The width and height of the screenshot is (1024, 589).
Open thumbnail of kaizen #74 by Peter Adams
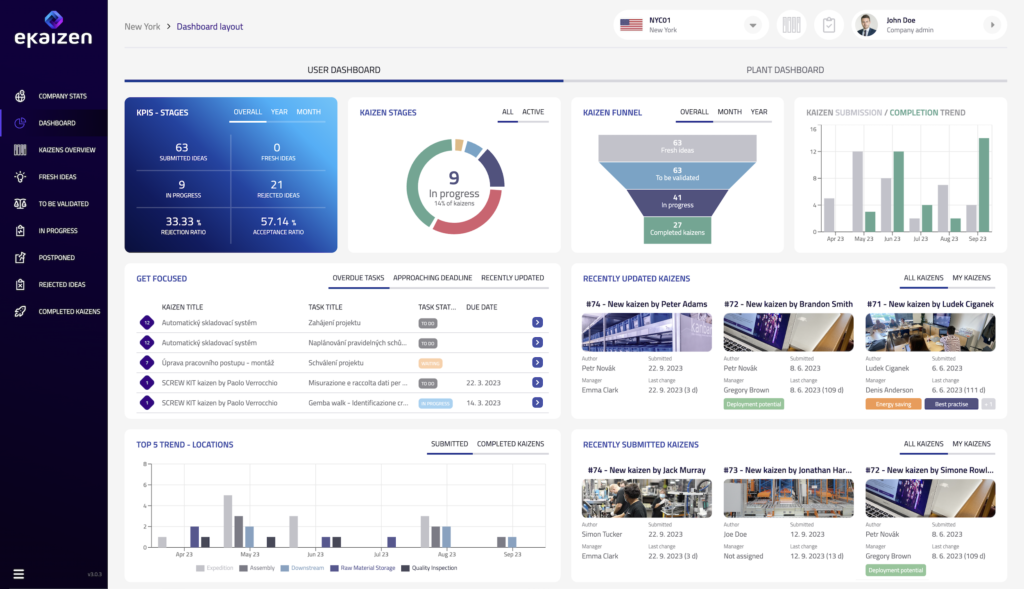point(646,332)
